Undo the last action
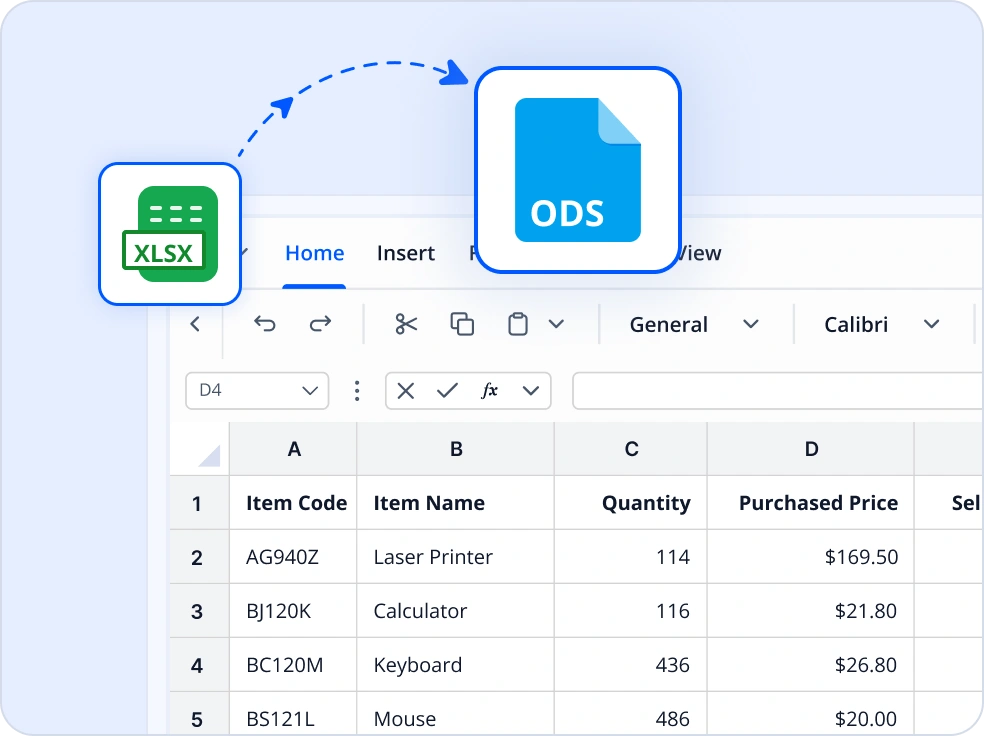Screen dimensions: 984x736 (264, 324)
